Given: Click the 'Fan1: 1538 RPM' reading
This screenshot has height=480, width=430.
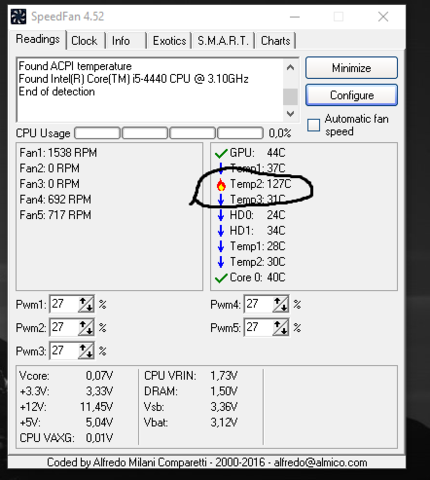Looking at the screenshot, I should click(x=58, y=153).
